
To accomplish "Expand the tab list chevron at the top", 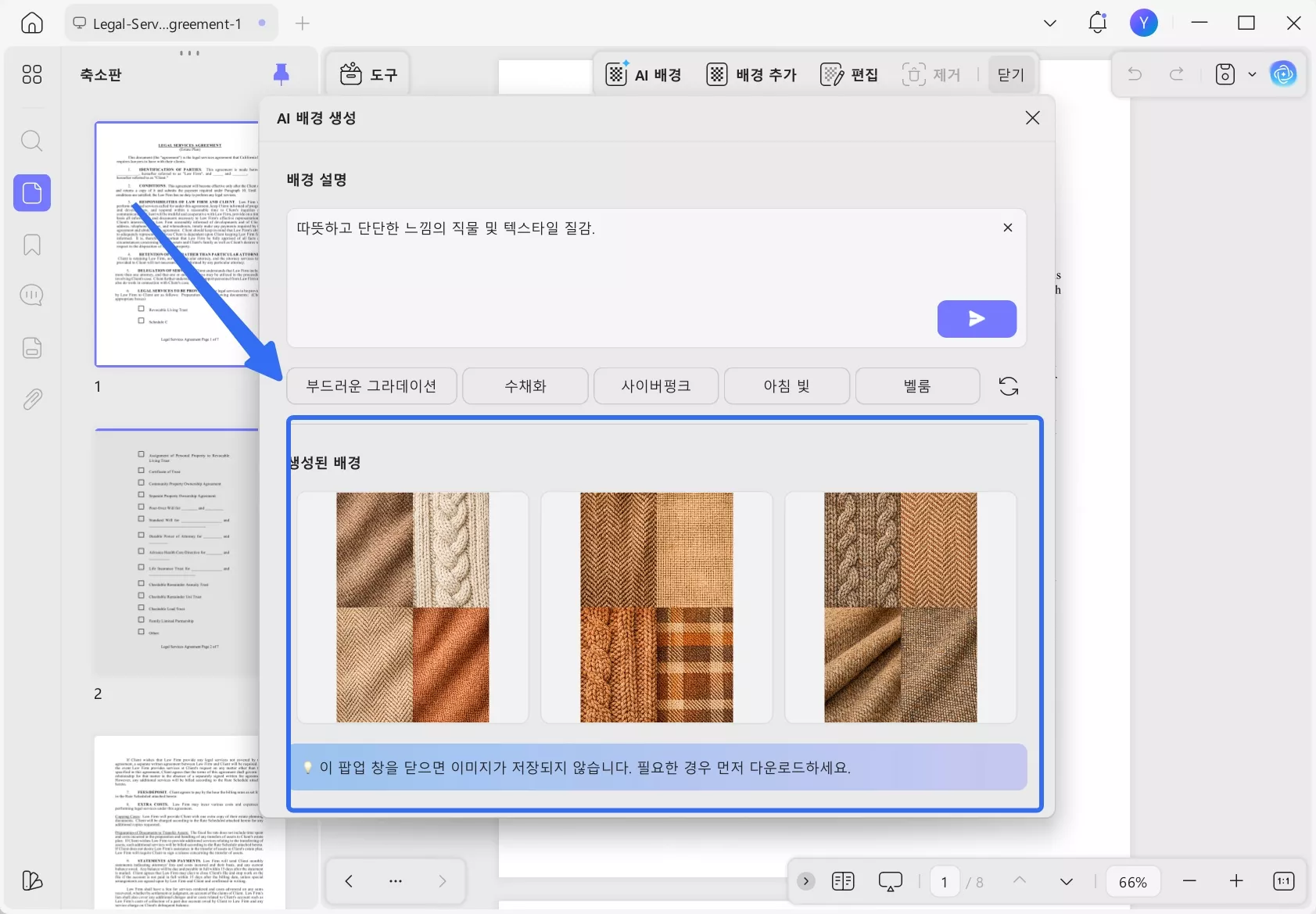I will pos(1049,23).
